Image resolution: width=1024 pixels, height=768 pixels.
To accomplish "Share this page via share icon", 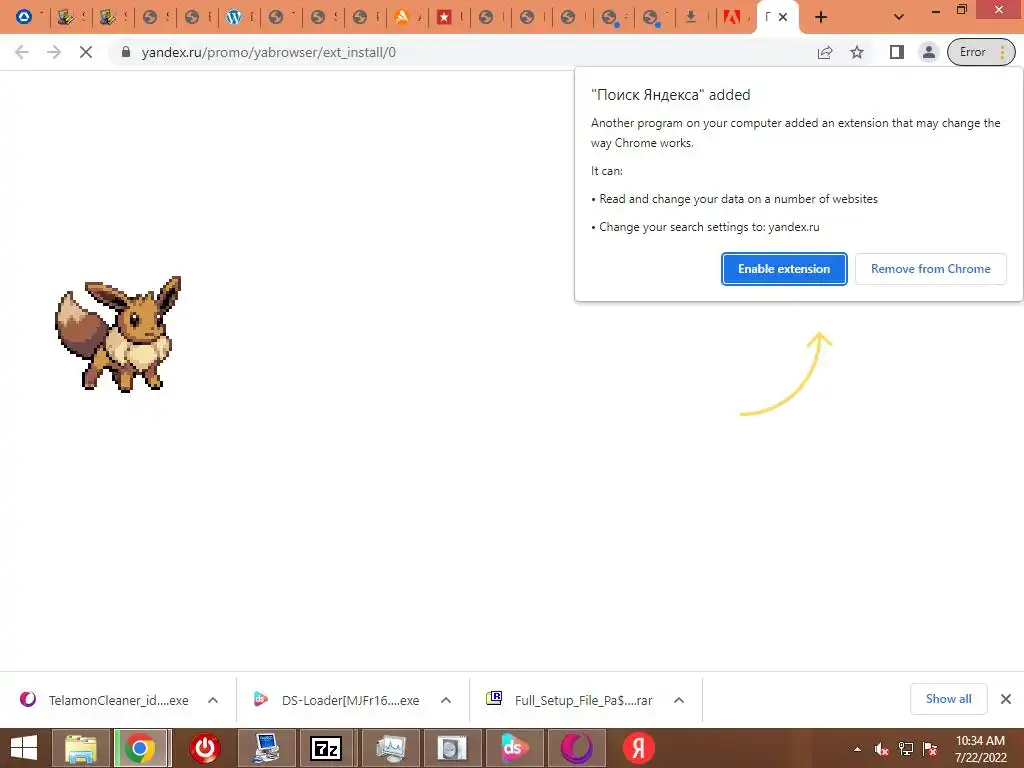I will point(825,52).
